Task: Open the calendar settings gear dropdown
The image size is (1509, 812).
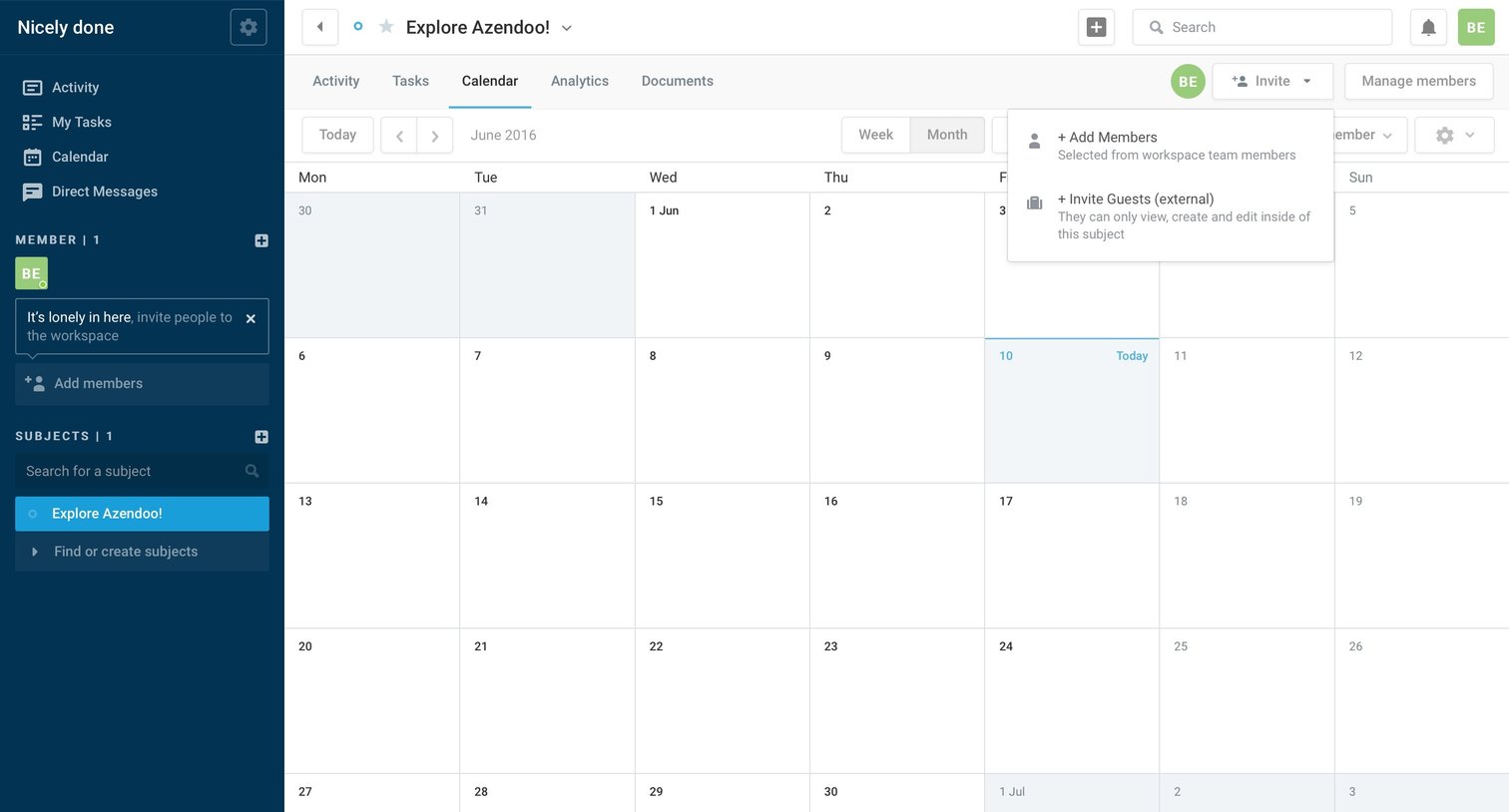Action: click(x=1454, y=136)
